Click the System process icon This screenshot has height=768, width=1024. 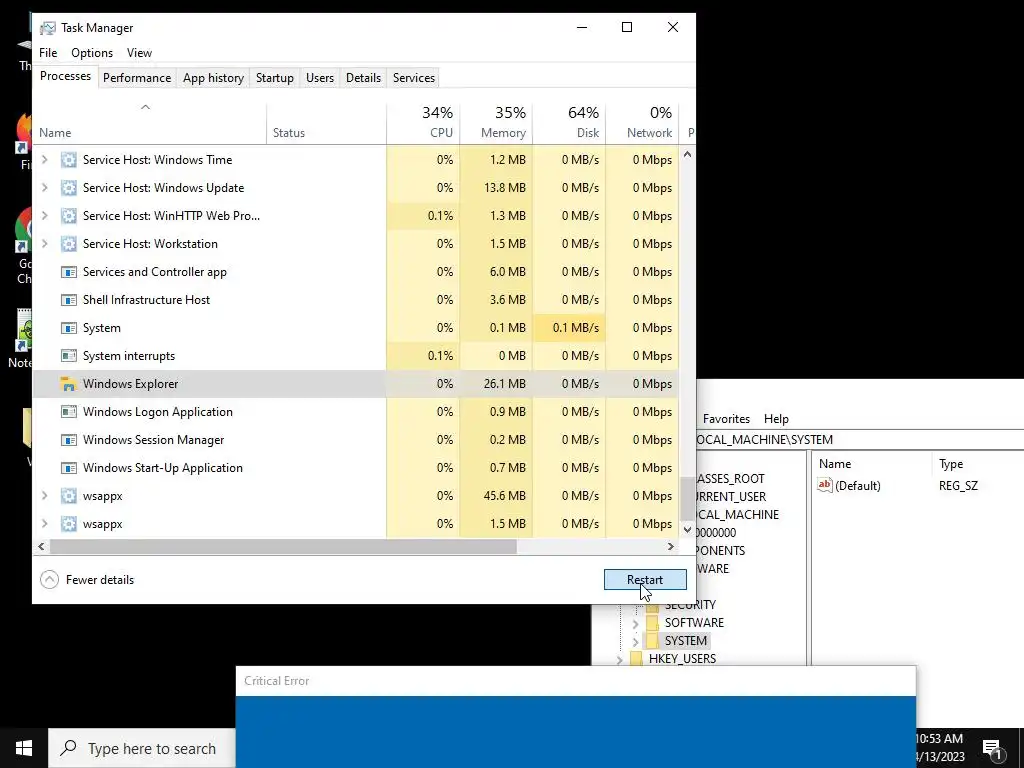(x=69, y=328)
